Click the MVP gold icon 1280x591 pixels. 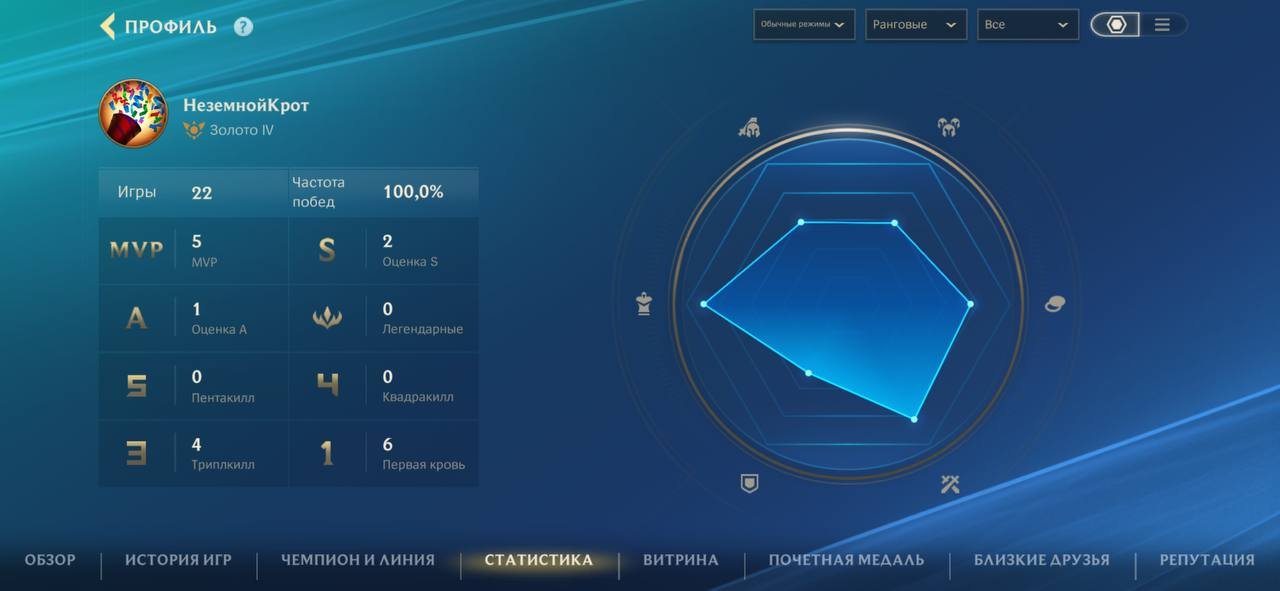point(136,250)
